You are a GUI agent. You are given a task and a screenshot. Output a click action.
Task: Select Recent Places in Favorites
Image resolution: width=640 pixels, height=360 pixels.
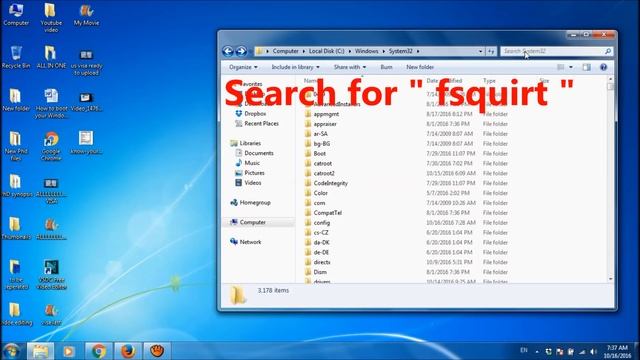[261, 123]
